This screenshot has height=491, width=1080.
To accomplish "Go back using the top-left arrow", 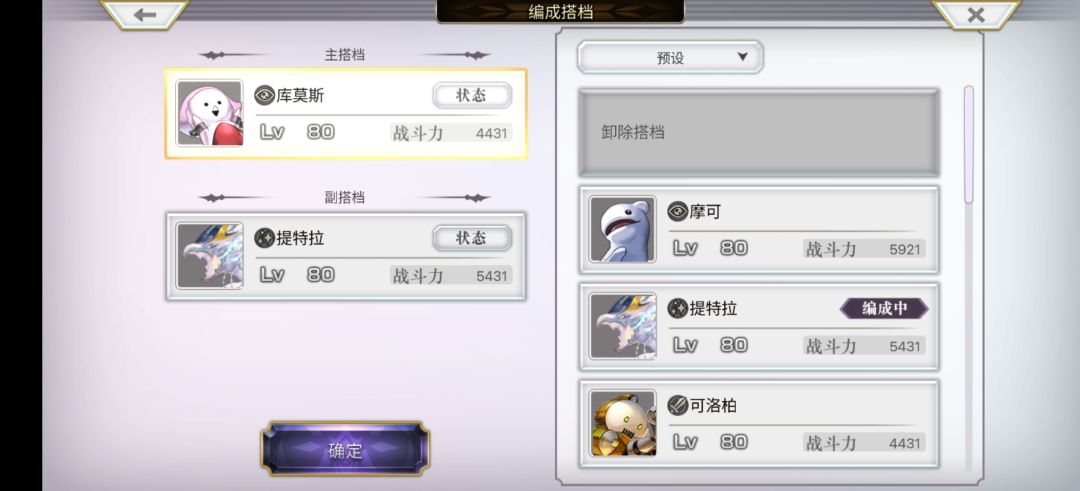I will [145, 14].
